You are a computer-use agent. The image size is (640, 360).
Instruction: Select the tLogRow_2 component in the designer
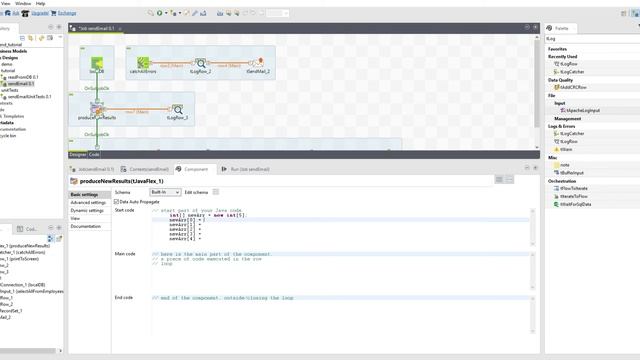point(200,64)
